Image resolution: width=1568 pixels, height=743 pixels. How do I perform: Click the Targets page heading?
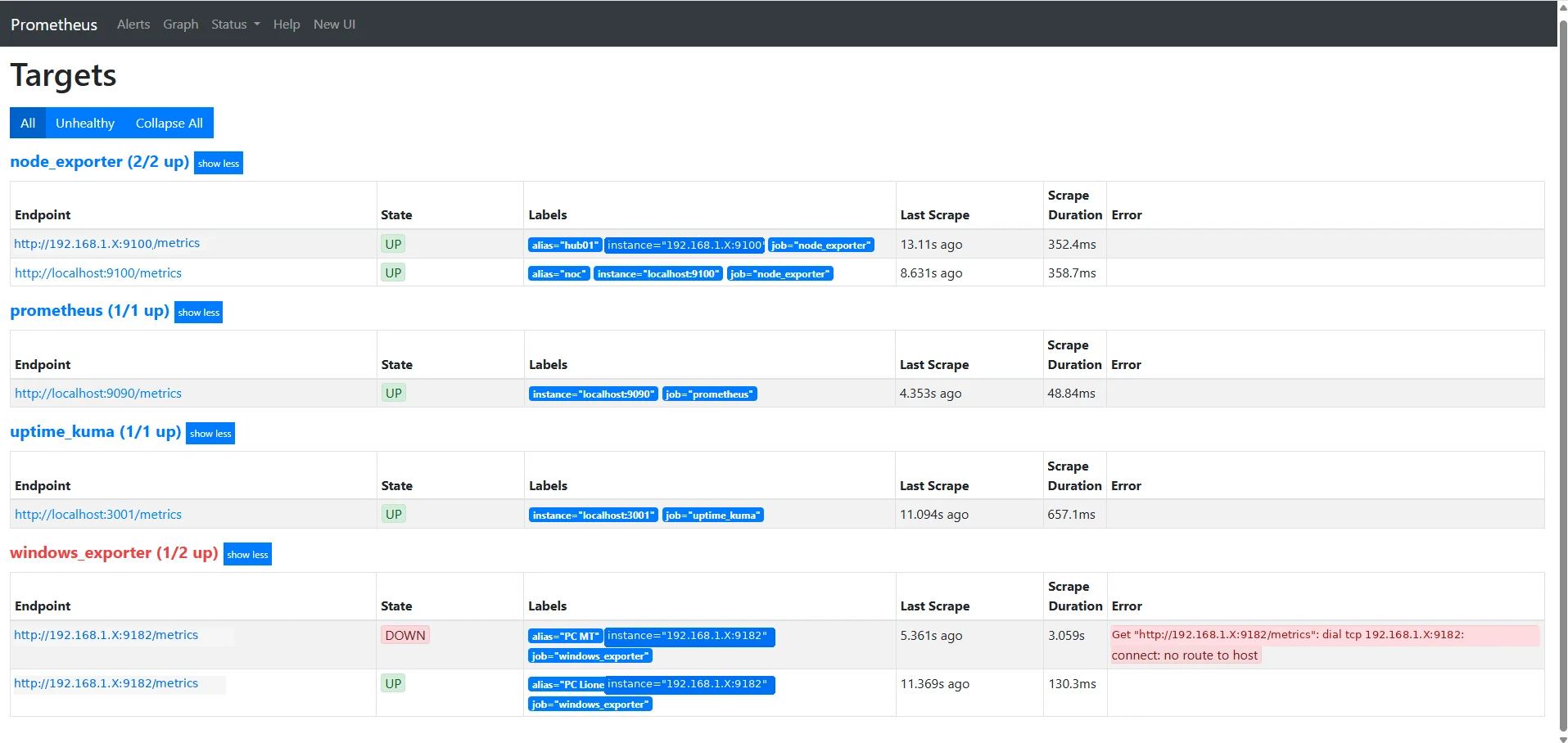[x=63, y=75]
